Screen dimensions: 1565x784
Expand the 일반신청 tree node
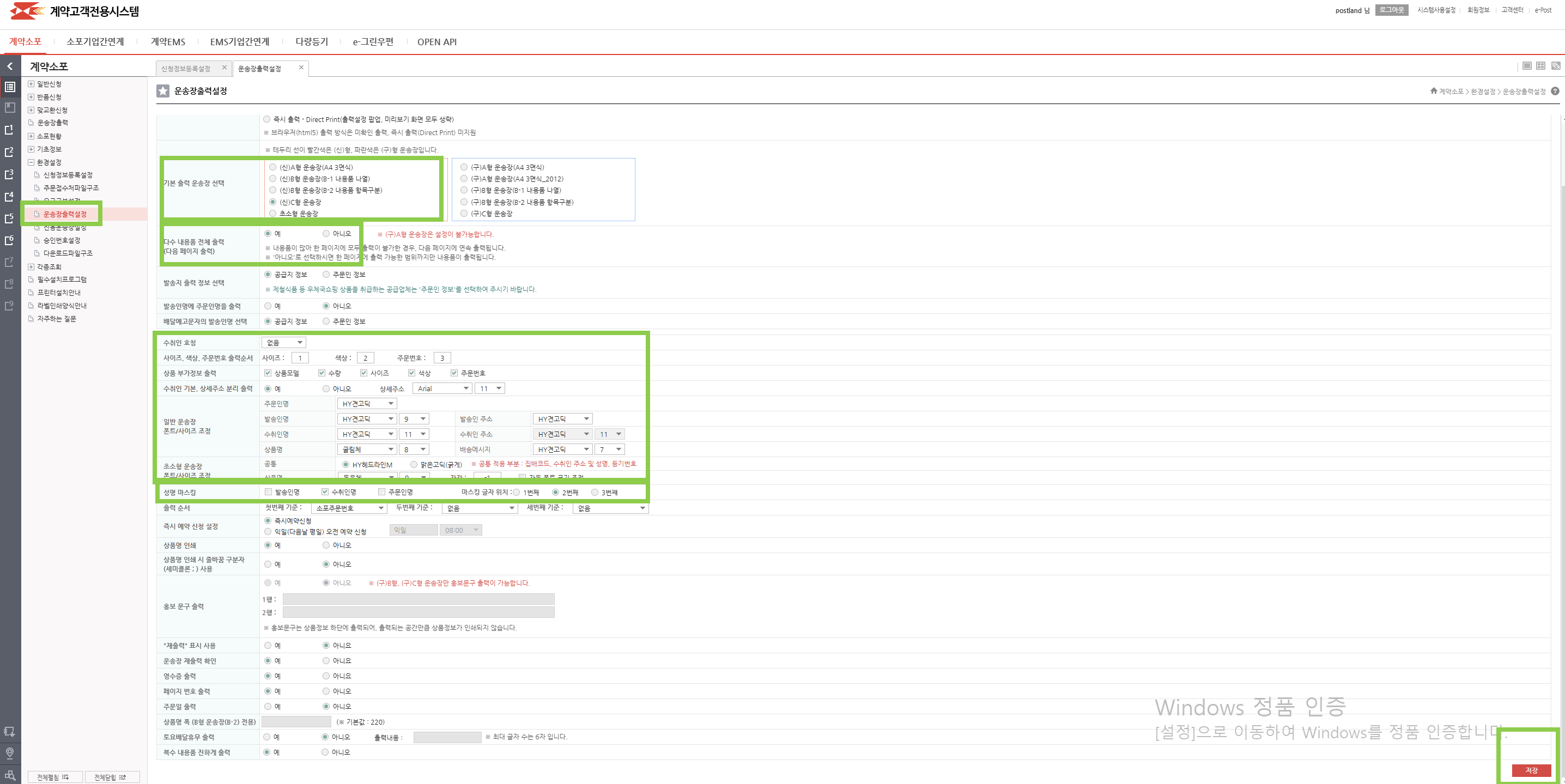[x=31, y=84]
